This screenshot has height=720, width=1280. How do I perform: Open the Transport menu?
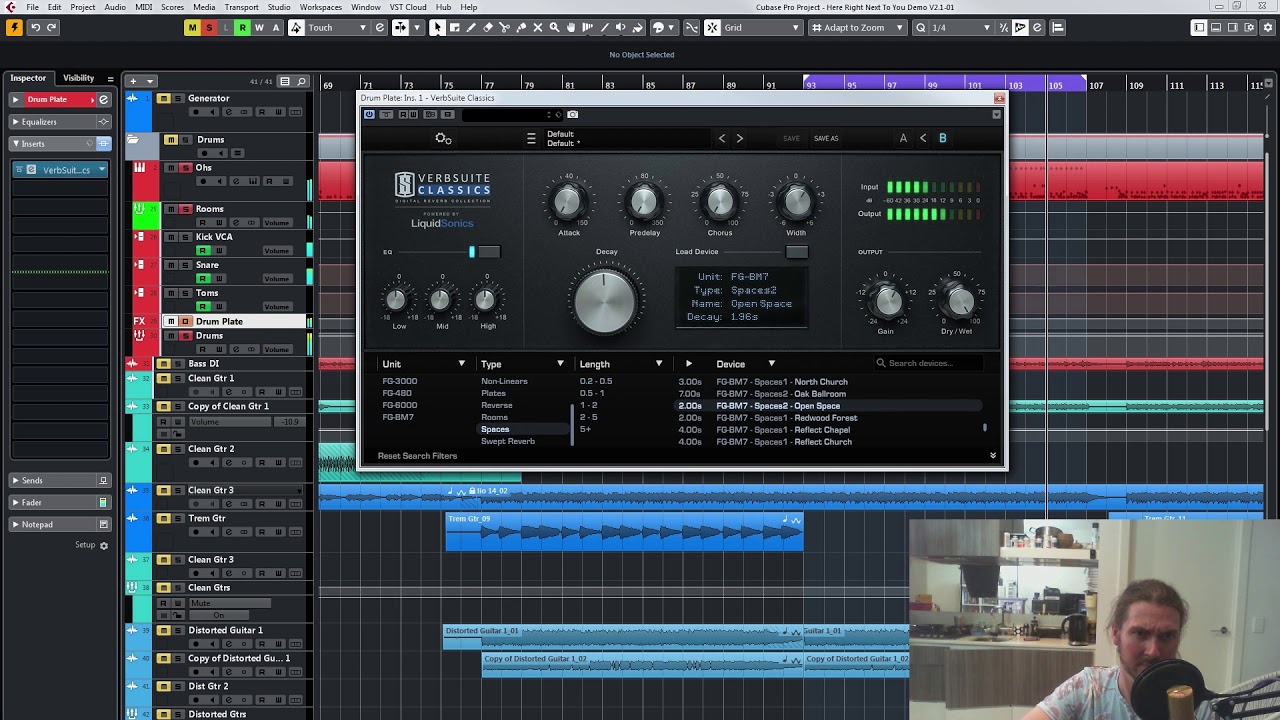[x=242, y=7]
